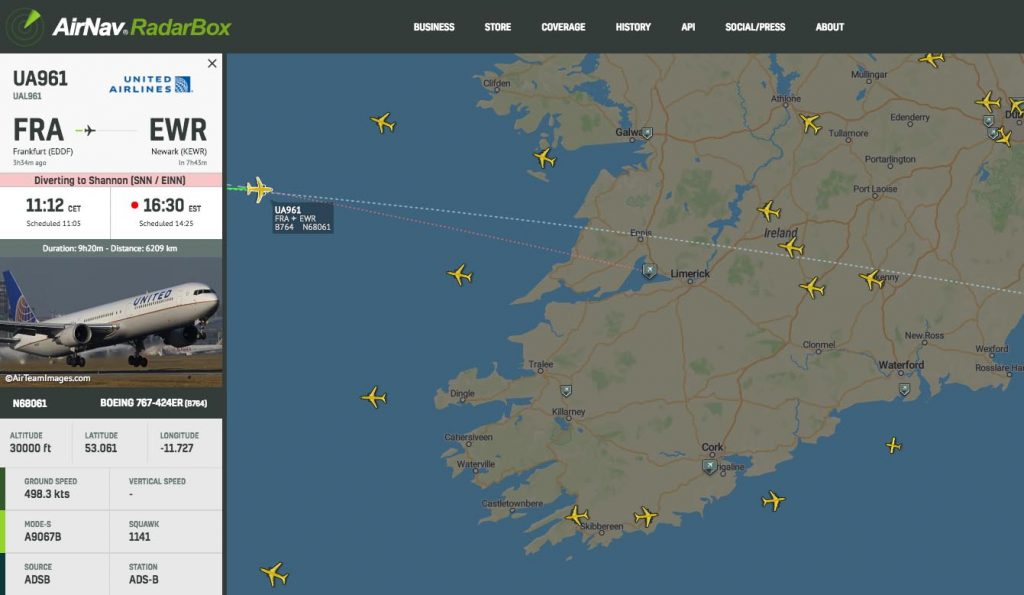Open the SOCIAL/PRESS menu item
Screen dimensions: 1024x595
click(x=755, y=27)
